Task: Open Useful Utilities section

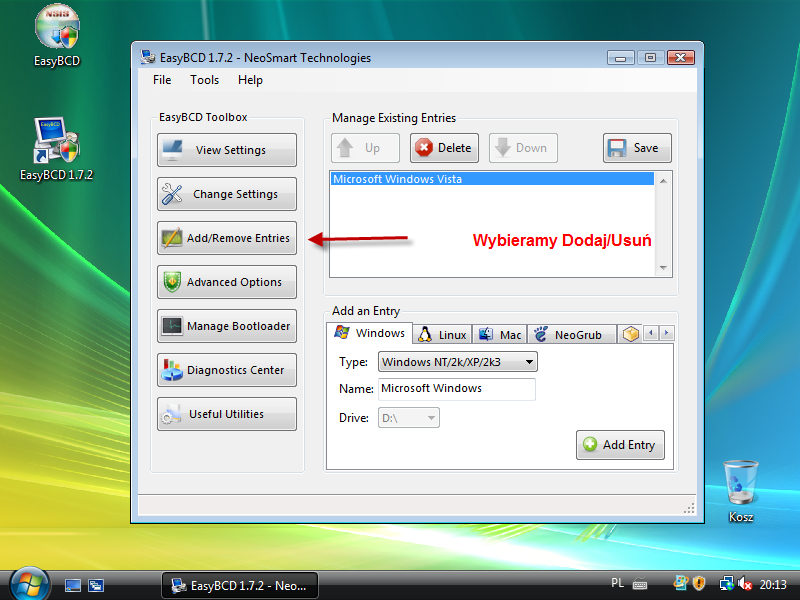Action: 227,414
